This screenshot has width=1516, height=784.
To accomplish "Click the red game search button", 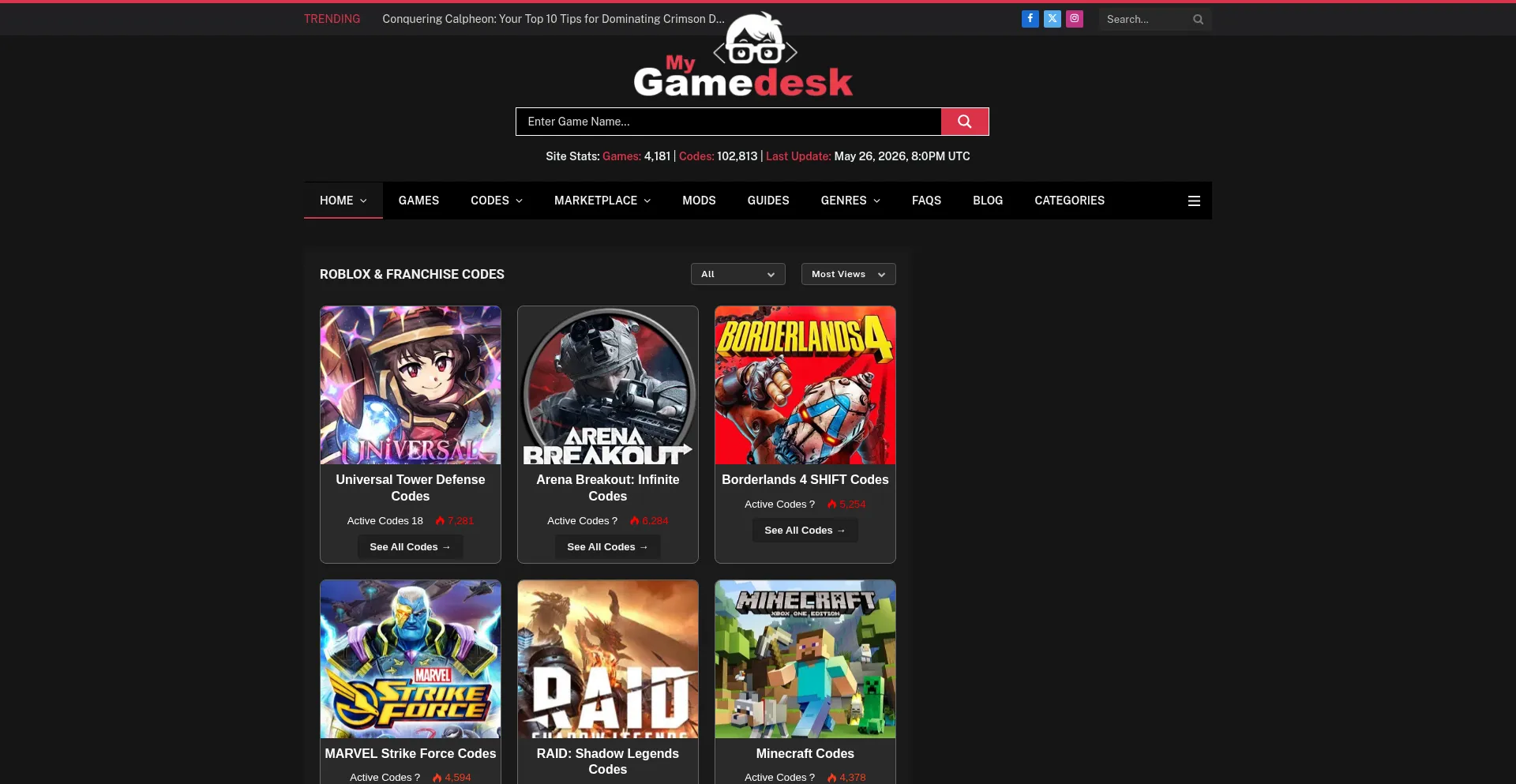I will point(964,122).
